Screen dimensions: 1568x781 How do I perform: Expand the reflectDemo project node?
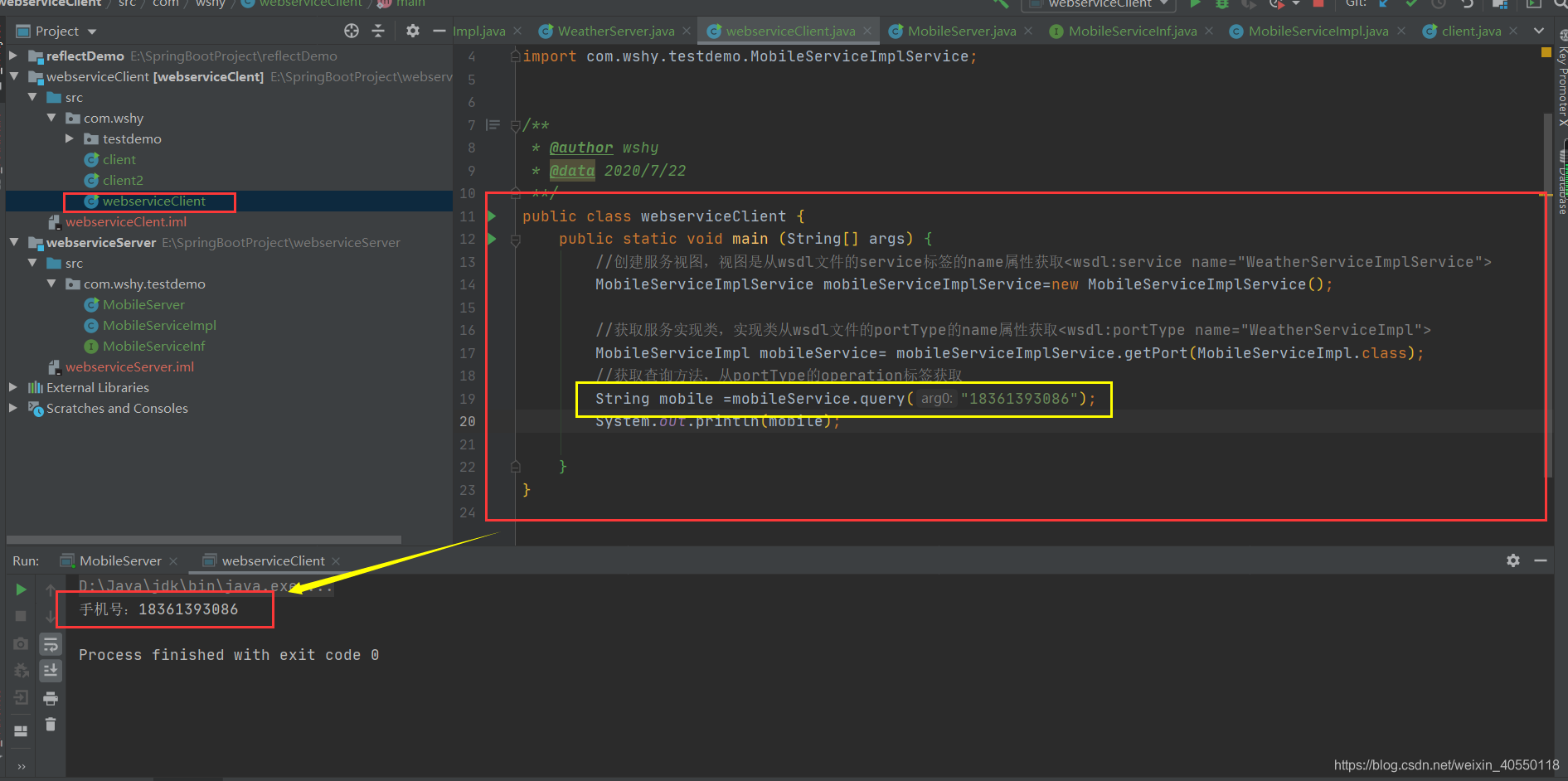coord(13,56)
